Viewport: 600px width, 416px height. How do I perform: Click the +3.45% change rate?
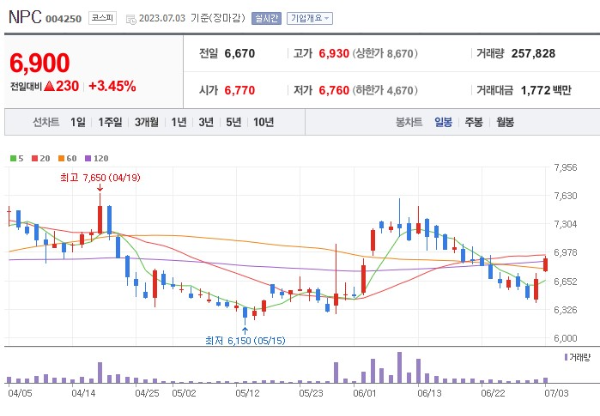tap(112, 86)
